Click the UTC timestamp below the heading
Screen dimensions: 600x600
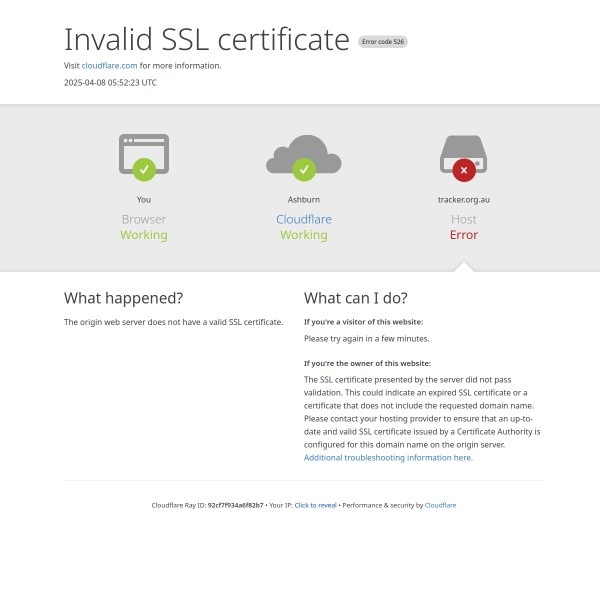(x=110, y=83)
